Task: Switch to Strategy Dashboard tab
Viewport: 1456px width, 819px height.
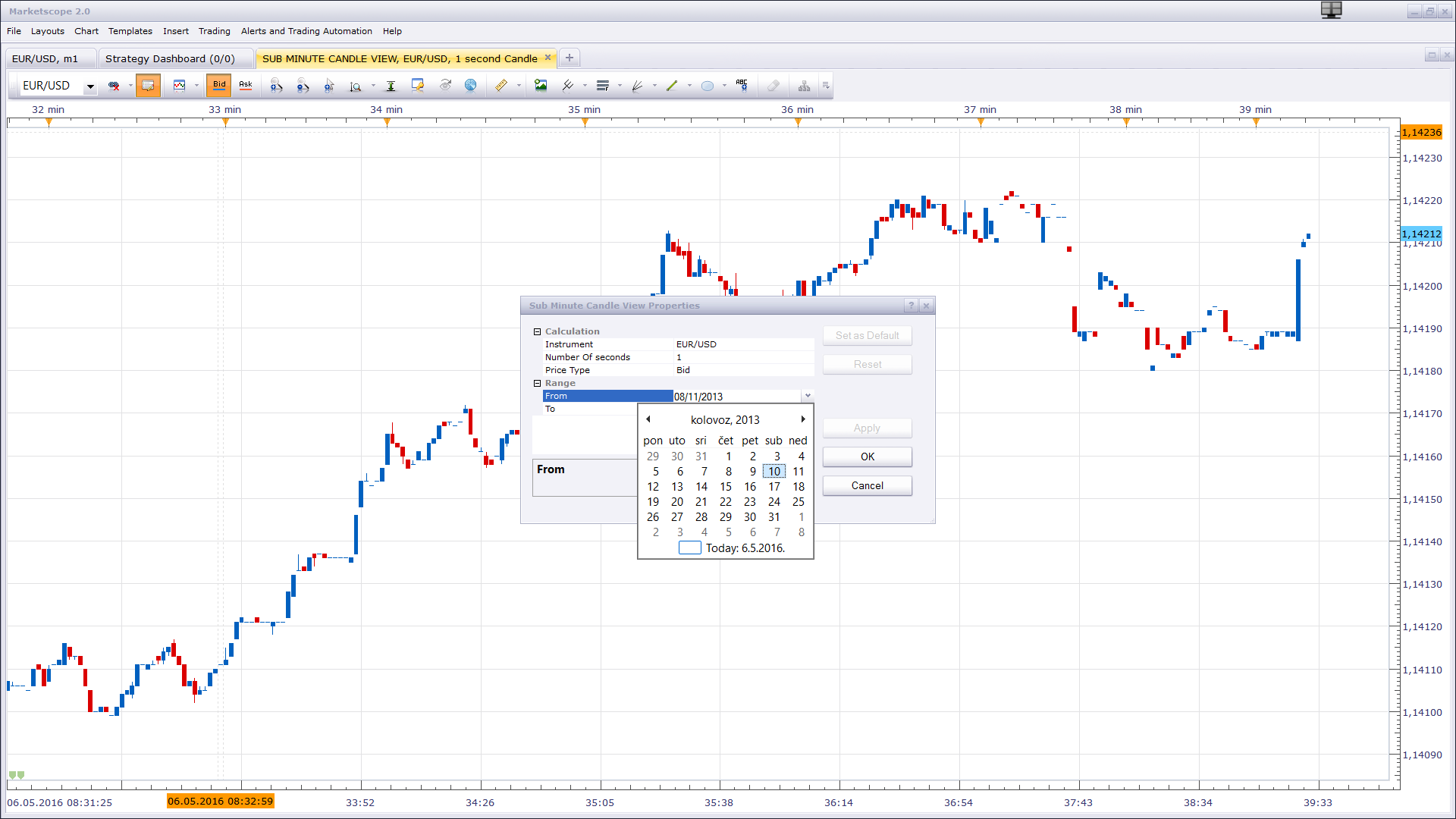Action: pos(170,58)
